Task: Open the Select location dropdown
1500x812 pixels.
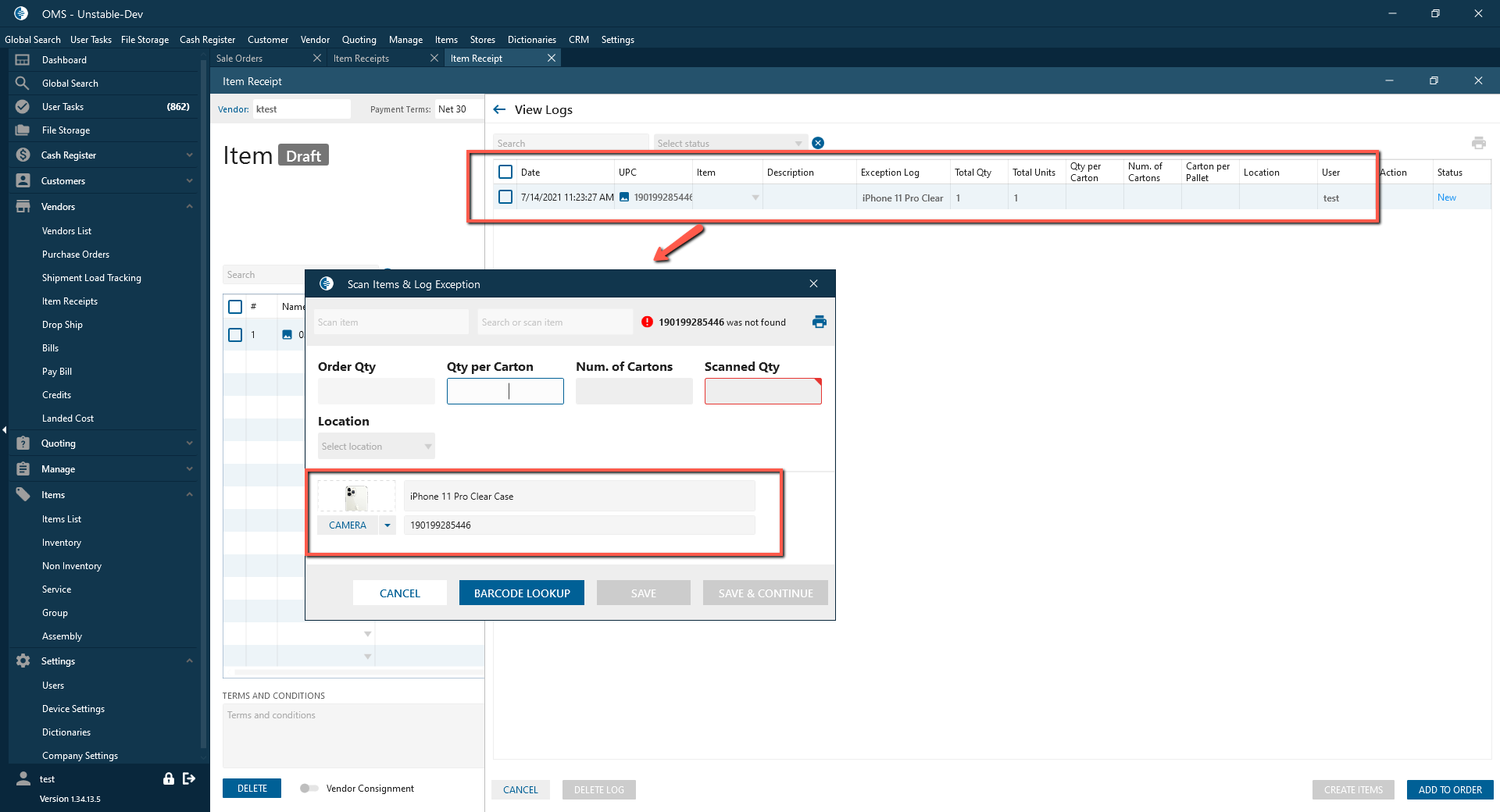Action: 377,447
